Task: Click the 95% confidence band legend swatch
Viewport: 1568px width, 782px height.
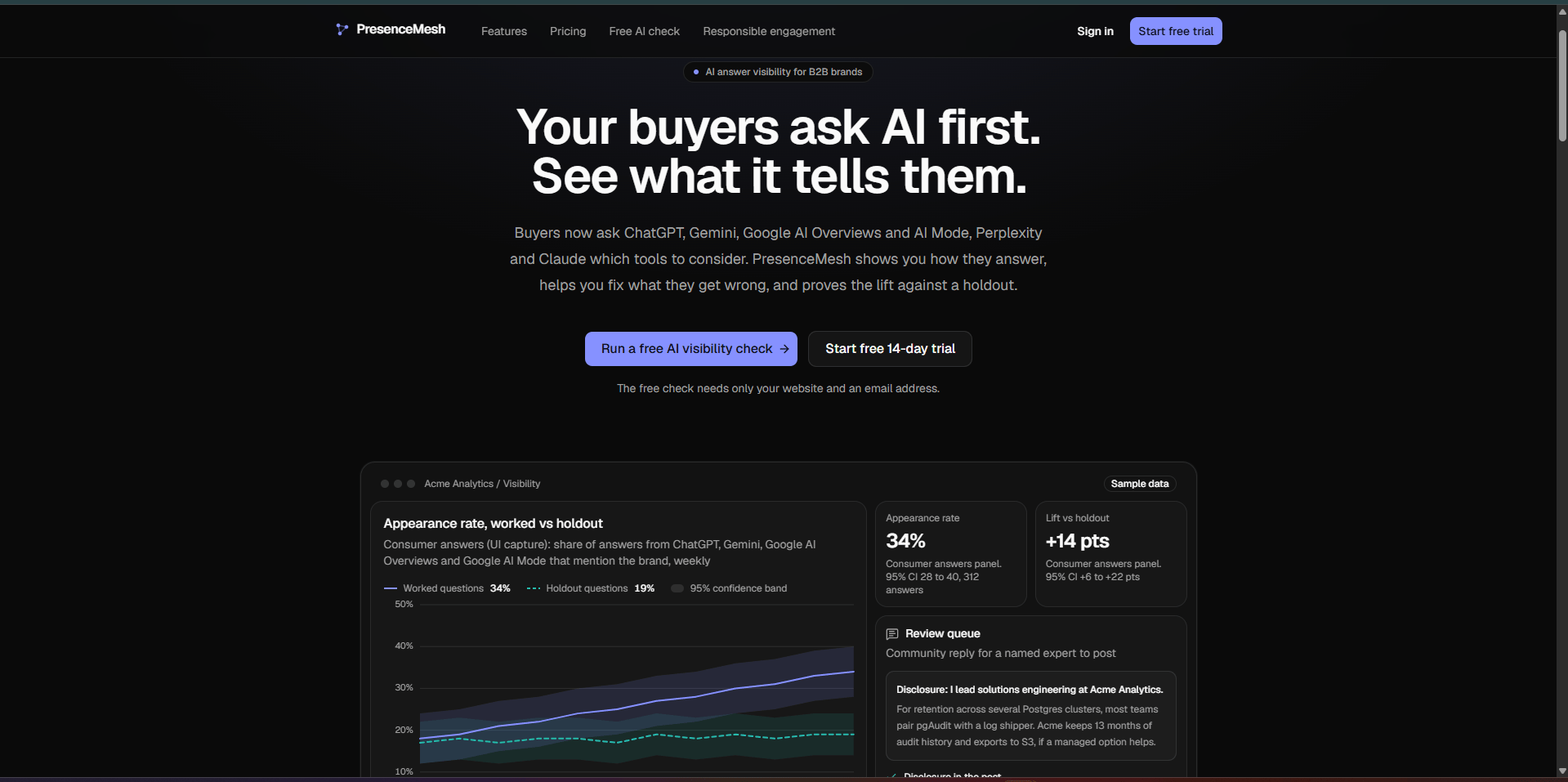Action: [x=677, y=588]
